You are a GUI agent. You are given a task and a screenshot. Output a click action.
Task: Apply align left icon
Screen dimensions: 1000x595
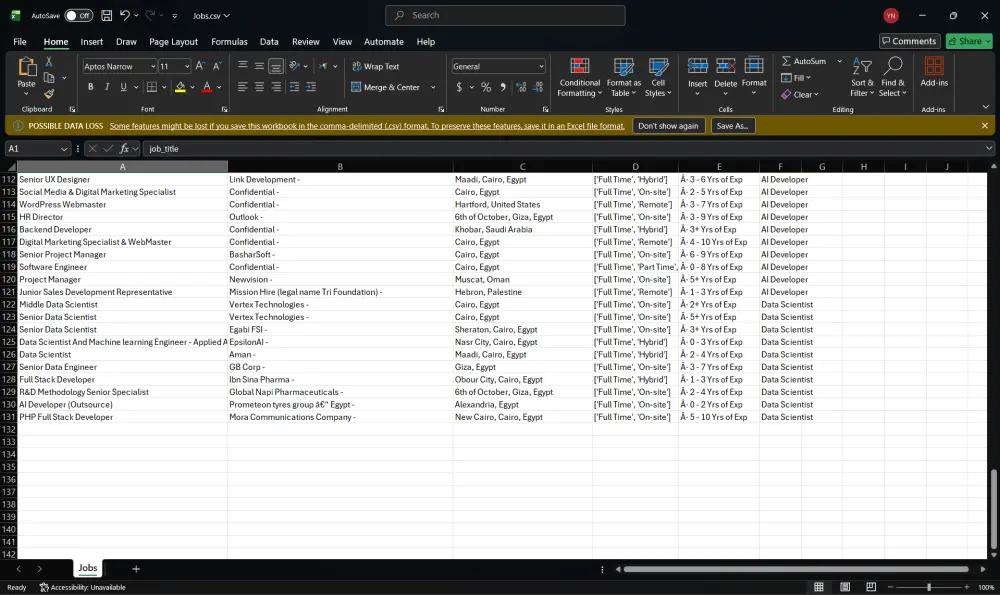[x=242, y=87]
